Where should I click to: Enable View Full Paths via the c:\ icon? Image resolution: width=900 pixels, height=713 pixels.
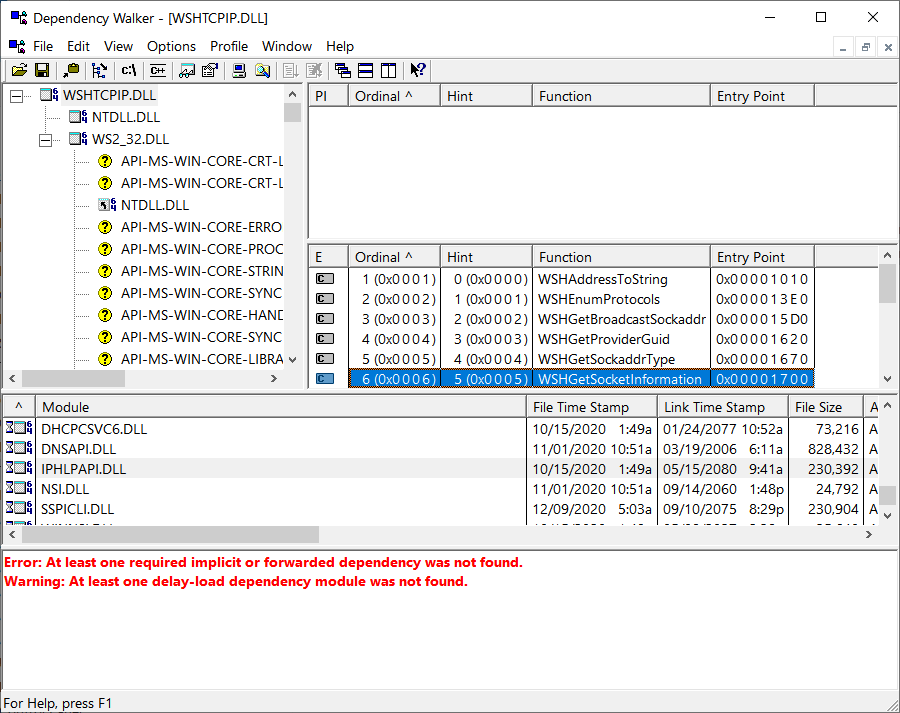point(127,70)
